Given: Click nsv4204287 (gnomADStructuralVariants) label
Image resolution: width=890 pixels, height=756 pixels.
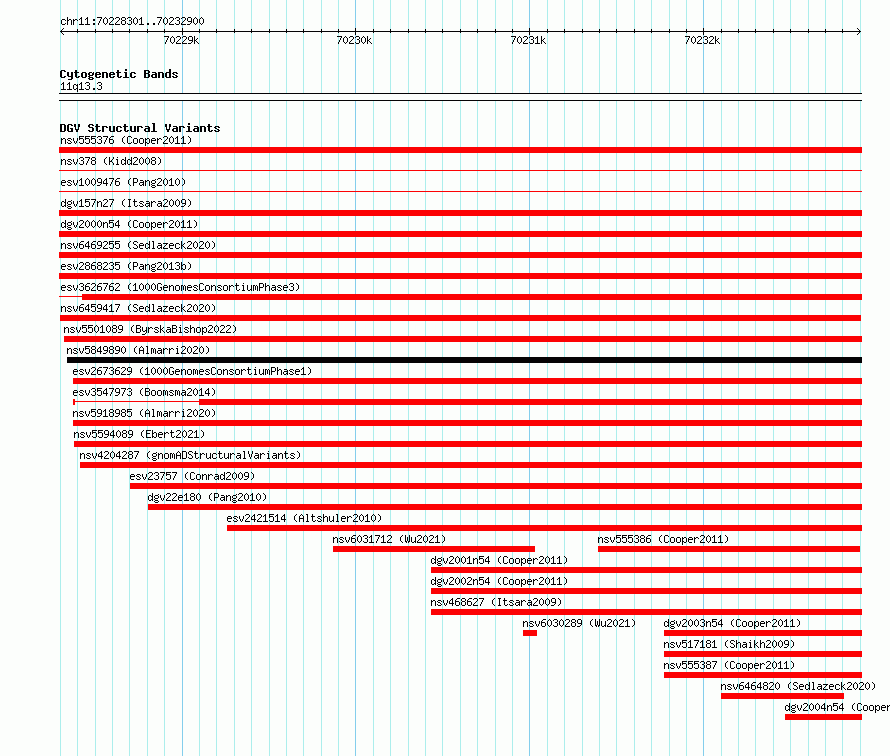Looking at the screenshot, I should tap(190, 455).
